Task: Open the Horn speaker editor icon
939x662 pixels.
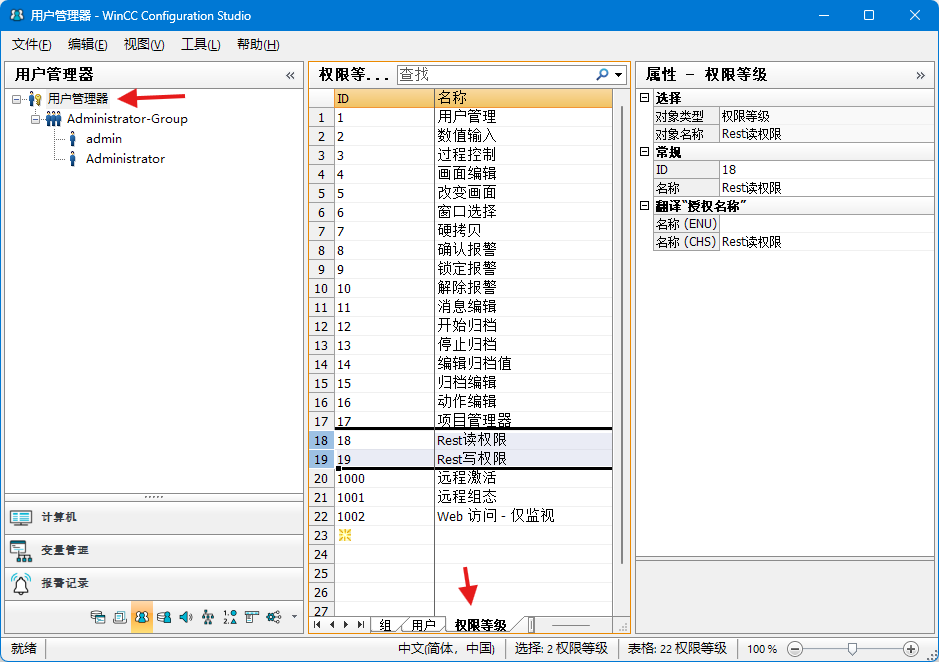Action: [186, 617]
